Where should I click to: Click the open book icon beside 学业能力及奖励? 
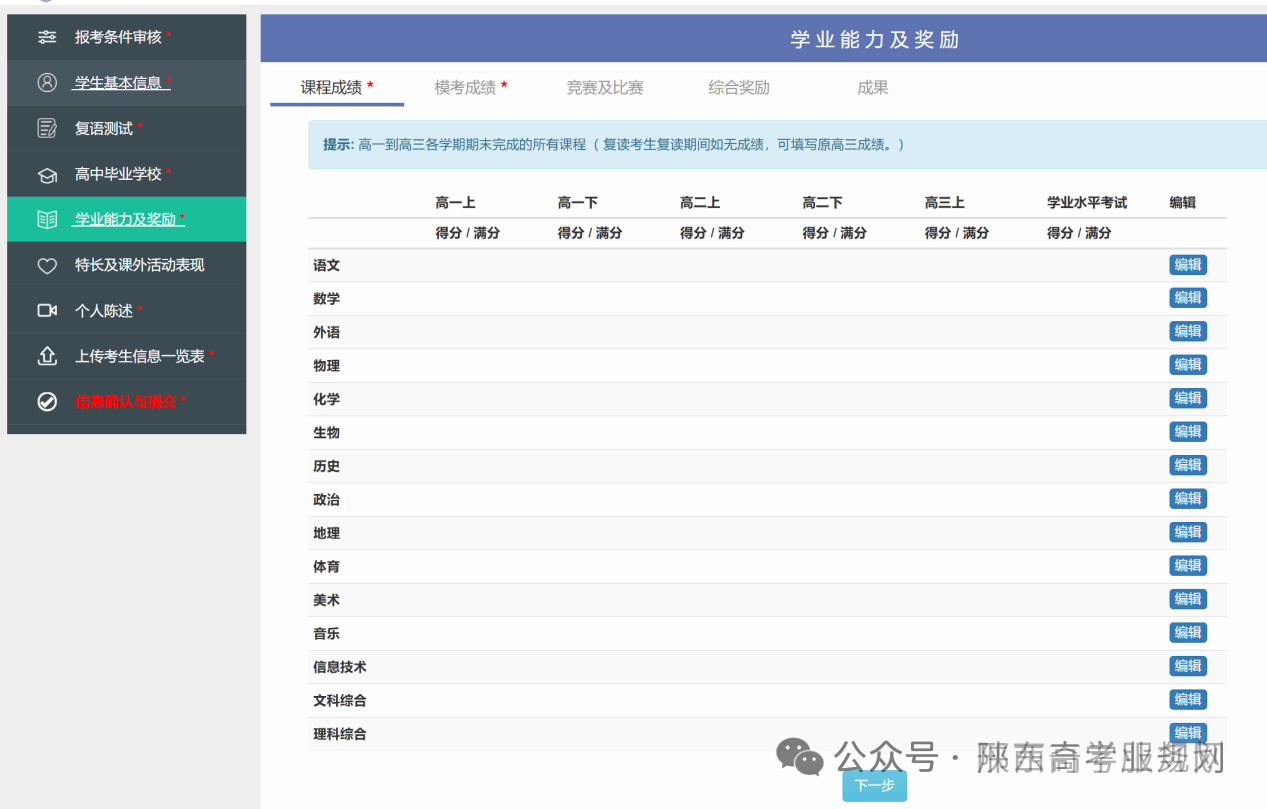(x=47, y=220)
